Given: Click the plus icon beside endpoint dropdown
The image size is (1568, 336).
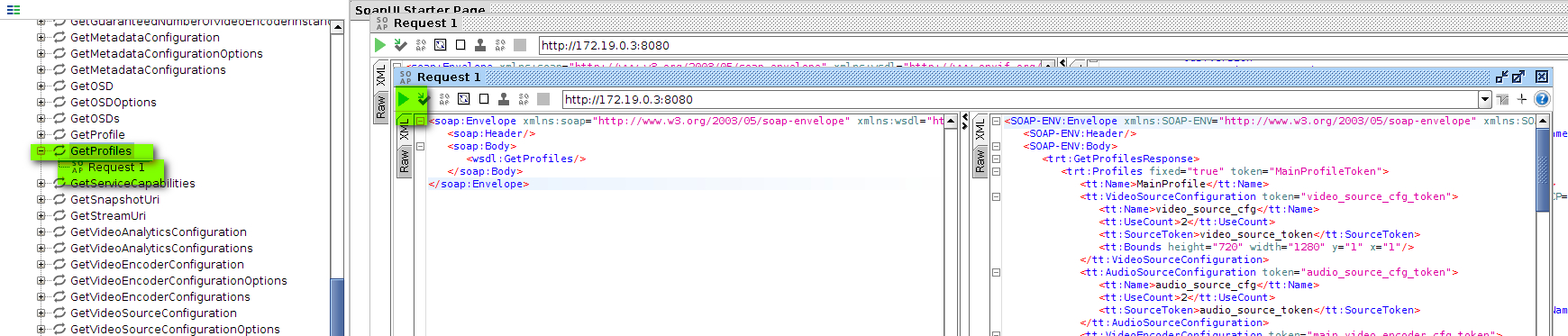Looking at the screenshot, I should point(1522,99).
